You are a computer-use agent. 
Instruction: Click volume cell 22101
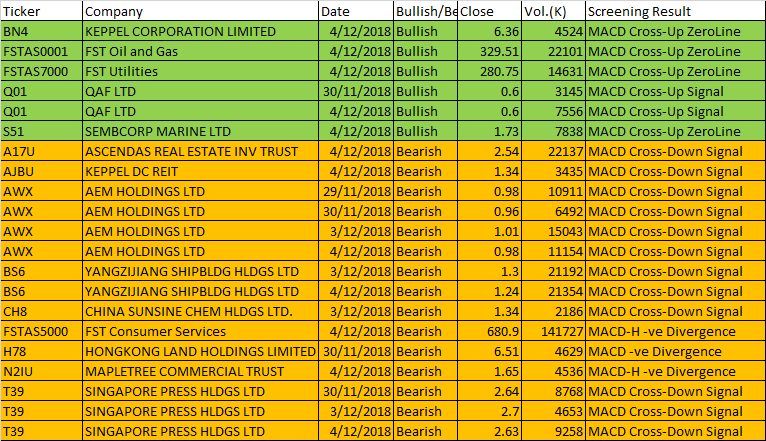pyautogui.click(x=553, y=51)
